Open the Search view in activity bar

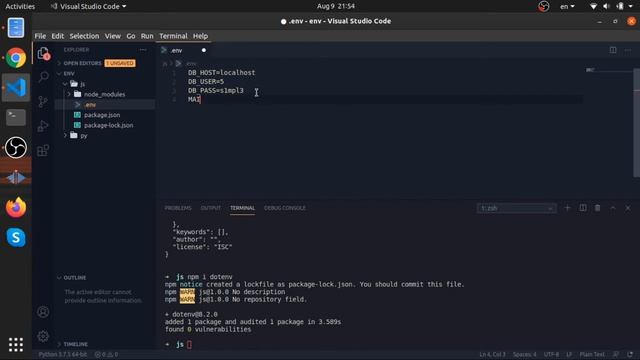(43, 77)
